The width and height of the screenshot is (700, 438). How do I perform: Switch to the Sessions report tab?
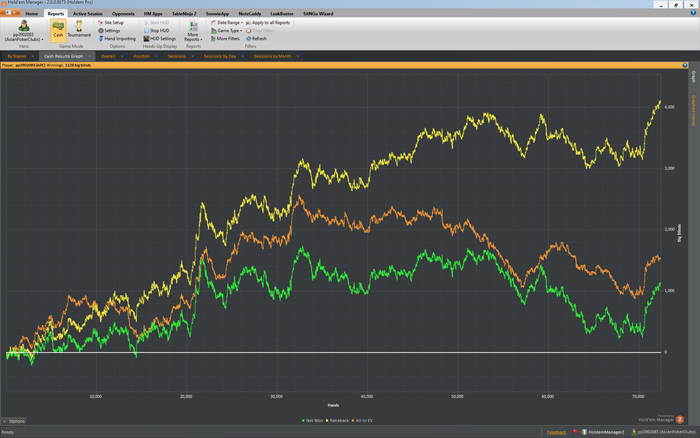177,56
